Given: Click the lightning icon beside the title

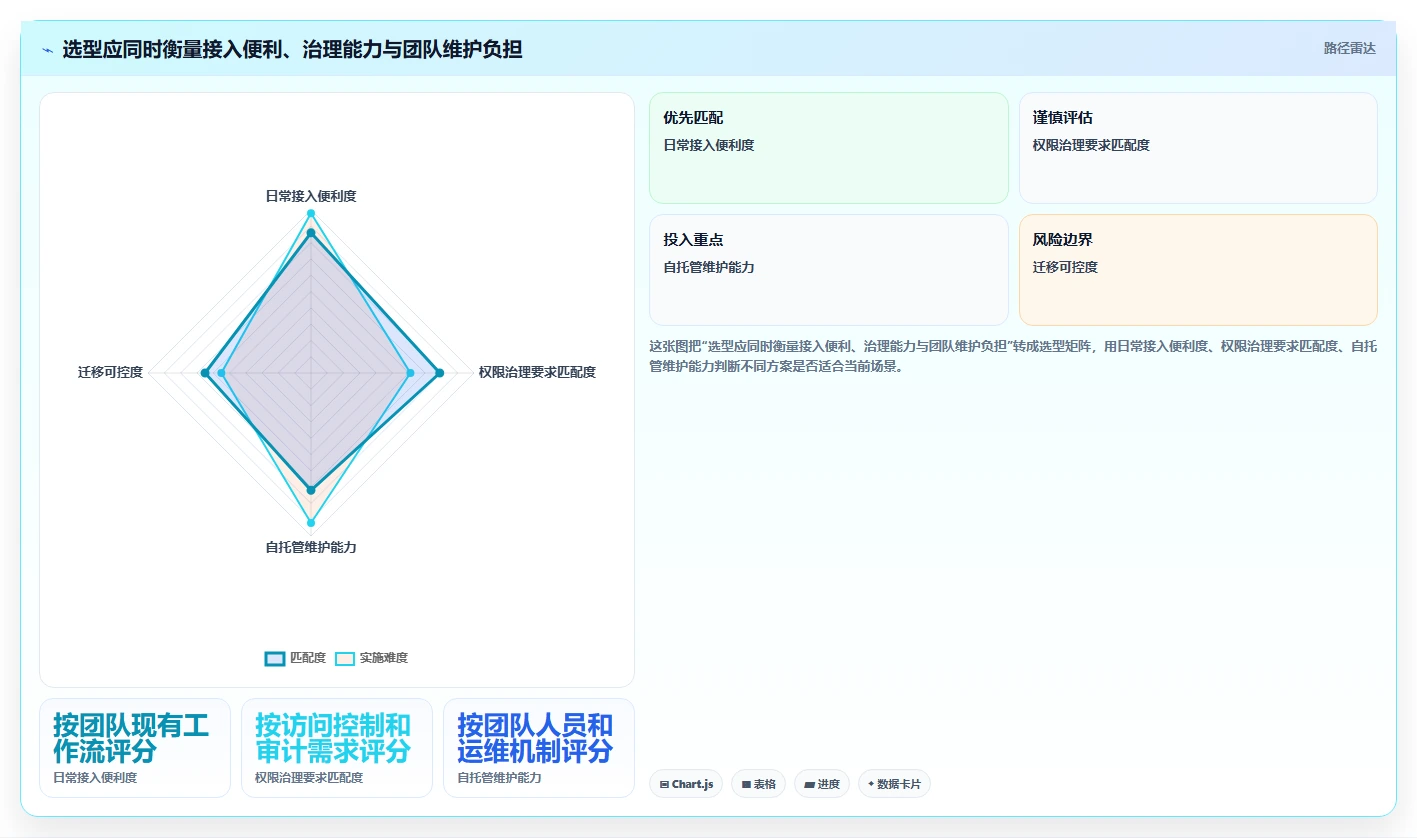Looking at the screenshot, I should pyautogui.click(x=48, y=50).
